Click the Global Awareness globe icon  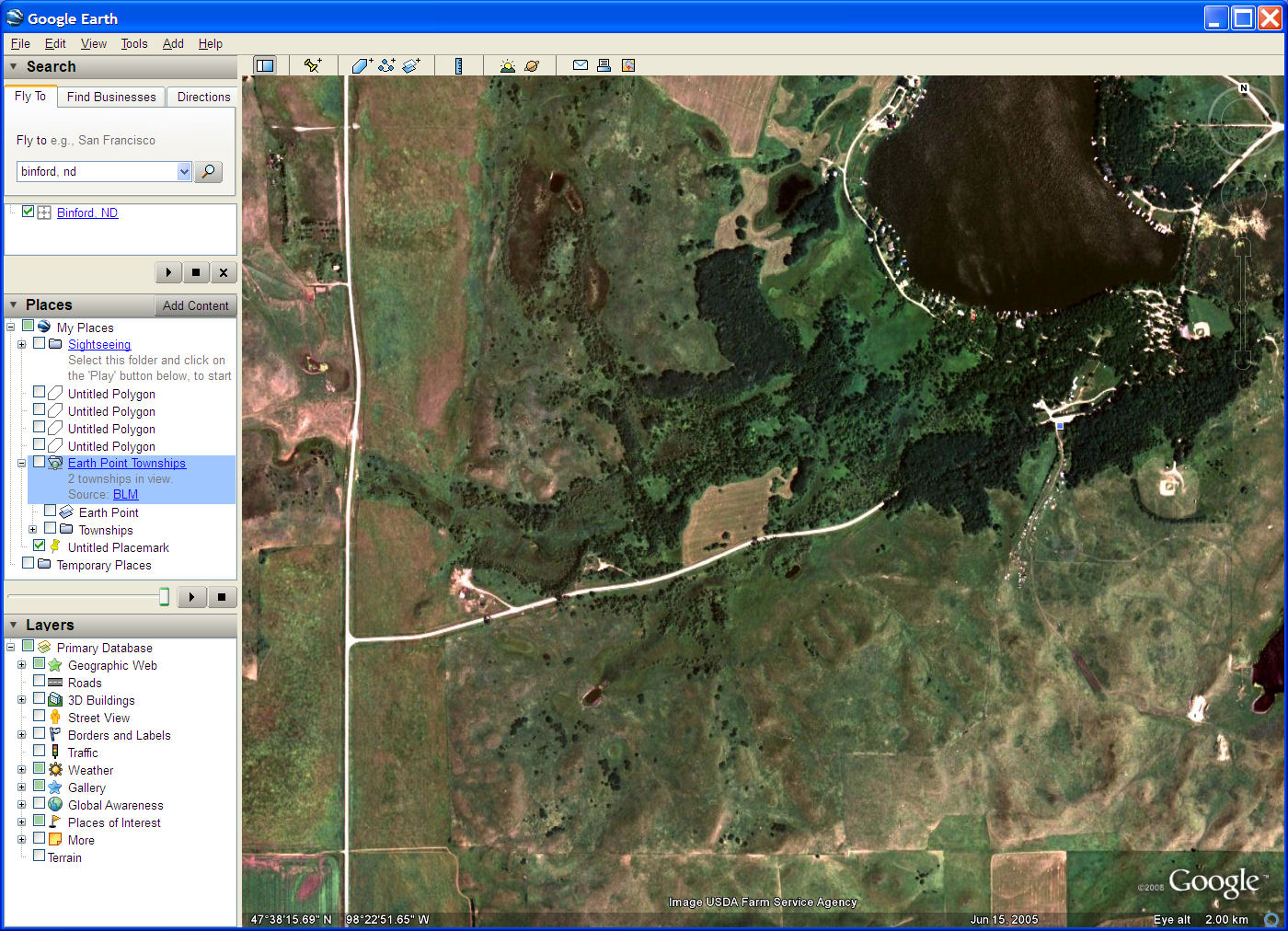[x=55, y=805]
